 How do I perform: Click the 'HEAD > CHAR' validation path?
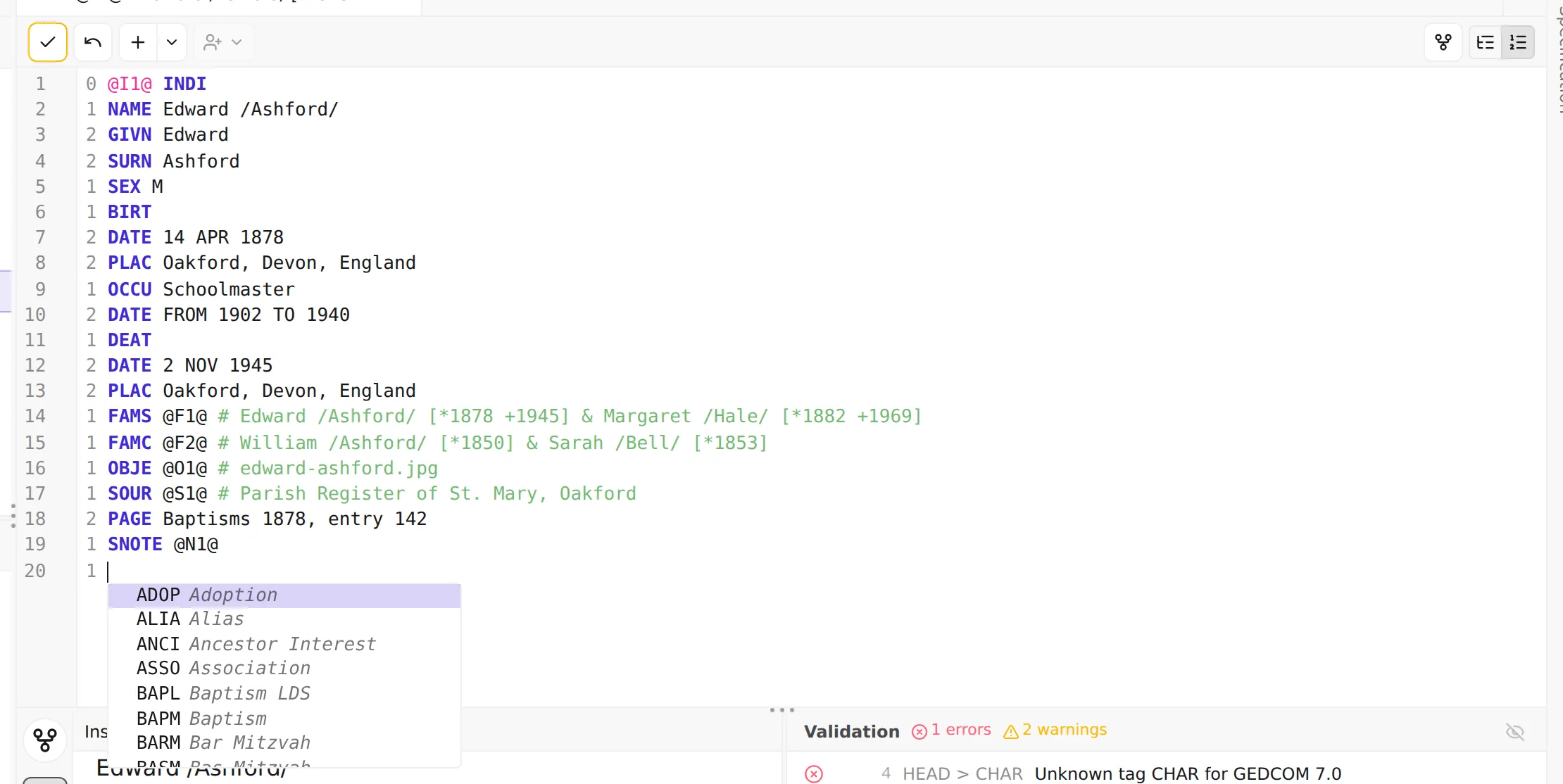point(962,774)
